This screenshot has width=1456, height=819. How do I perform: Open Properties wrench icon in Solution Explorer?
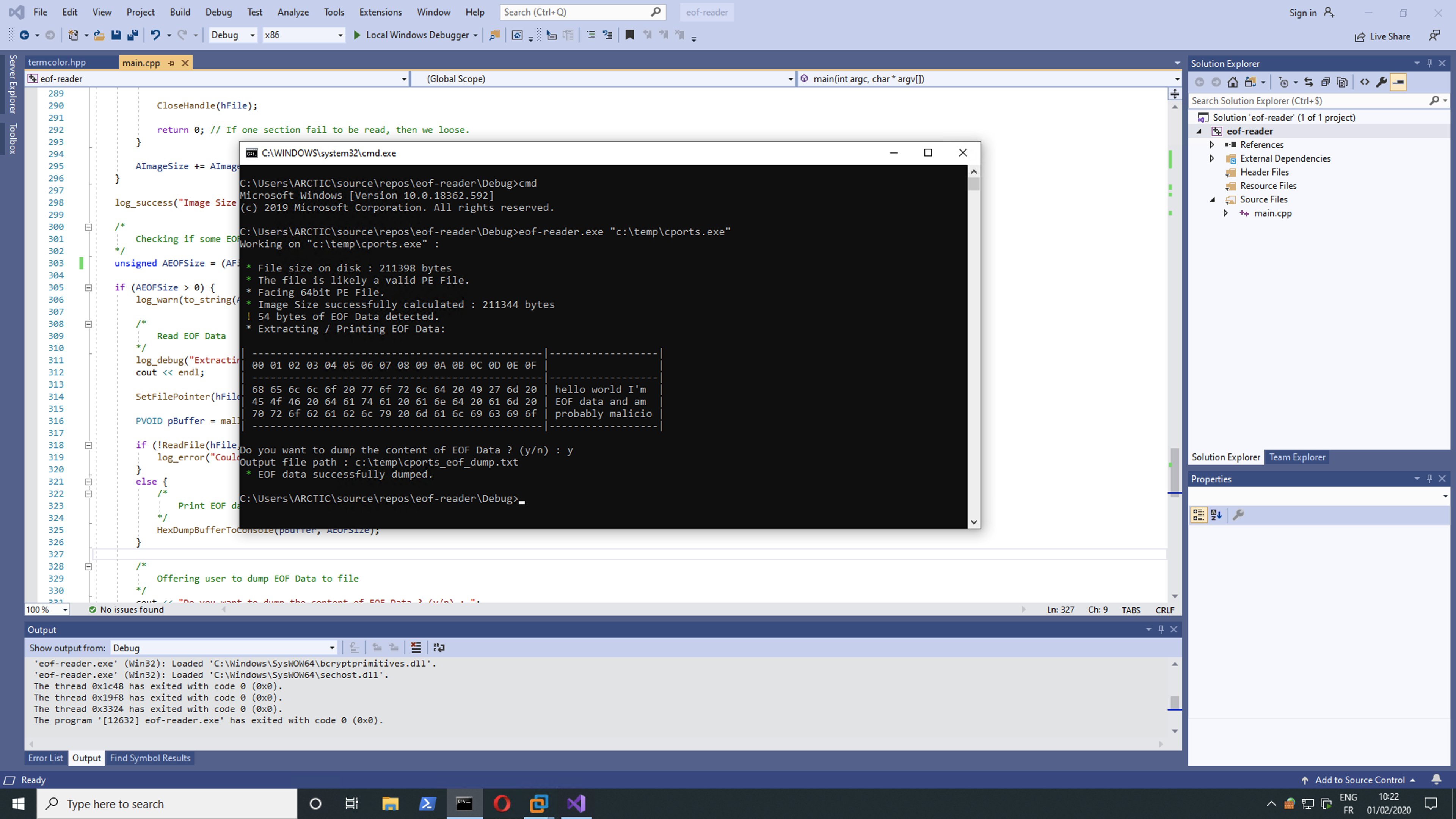click(x=1381, y=83)
